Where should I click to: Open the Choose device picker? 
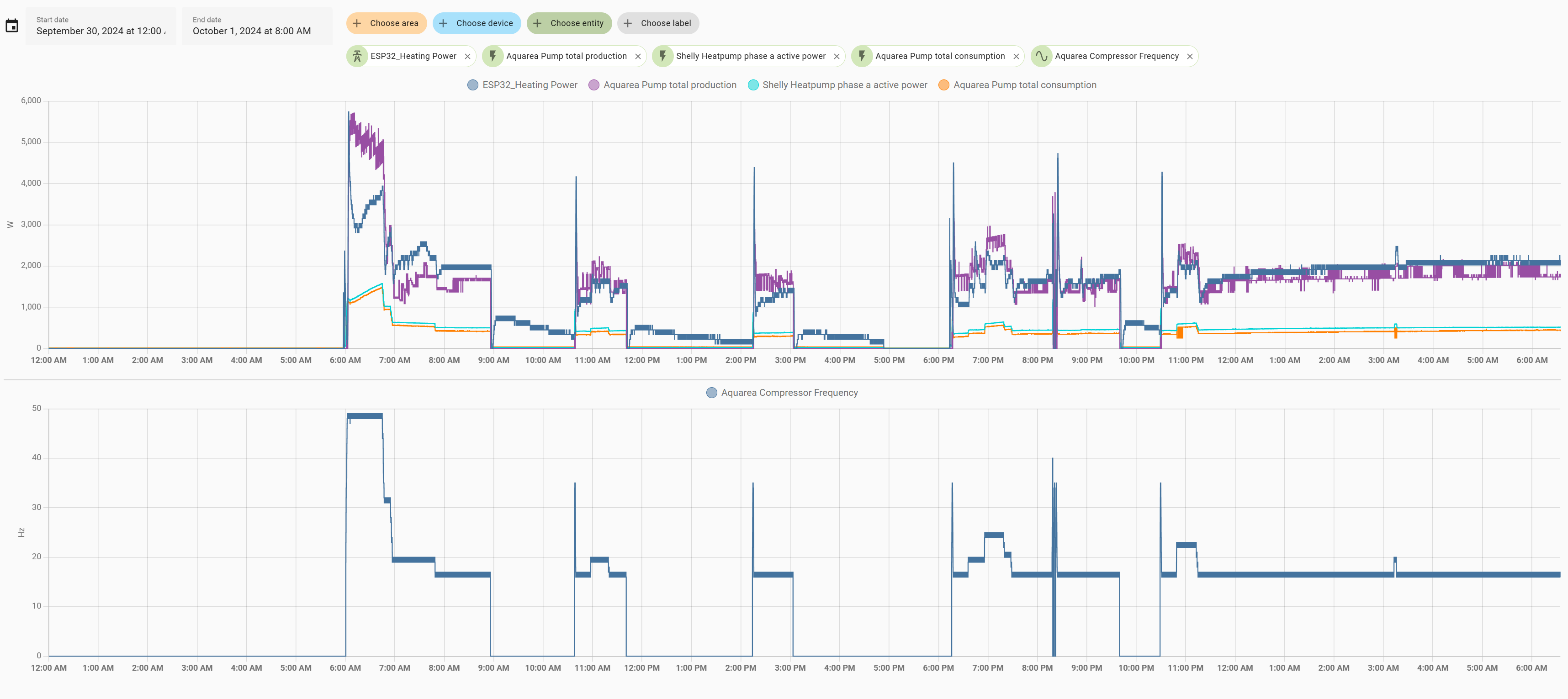click(477, 23)
